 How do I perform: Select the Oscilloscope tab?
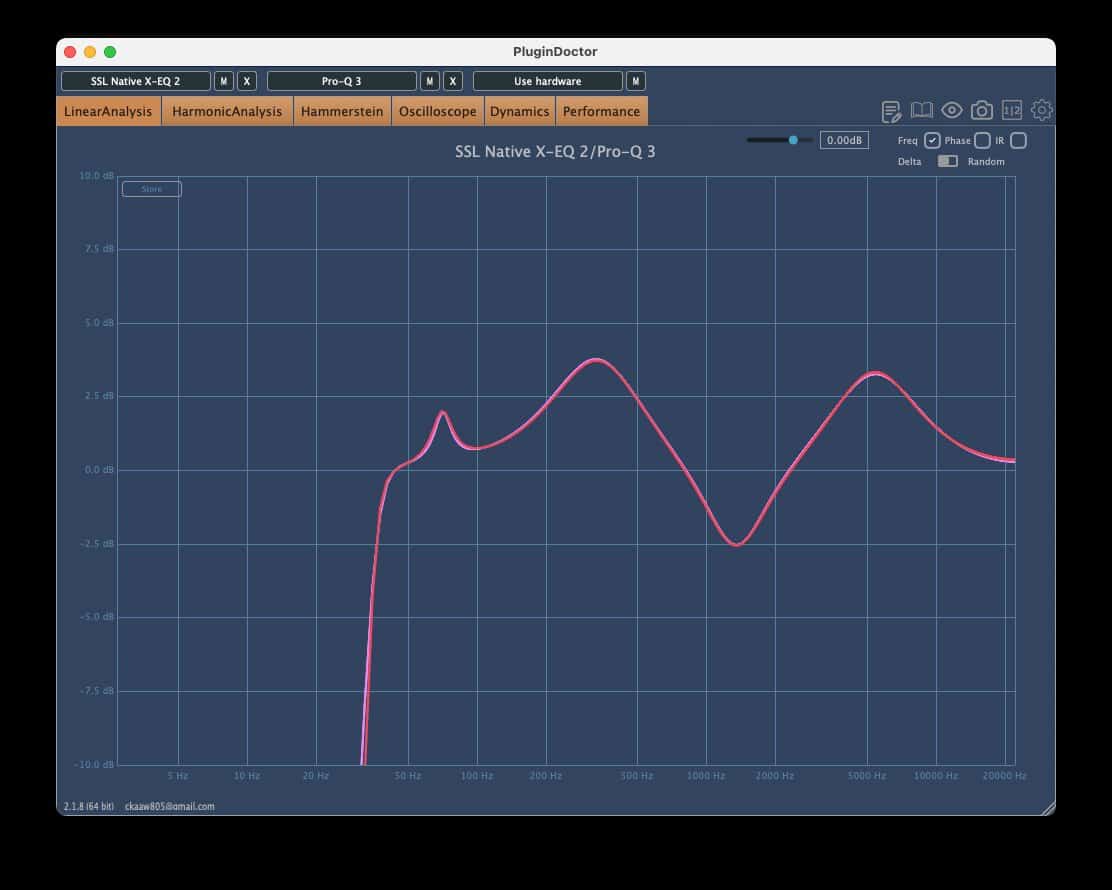pyautogui.click(x=438, y=111)
